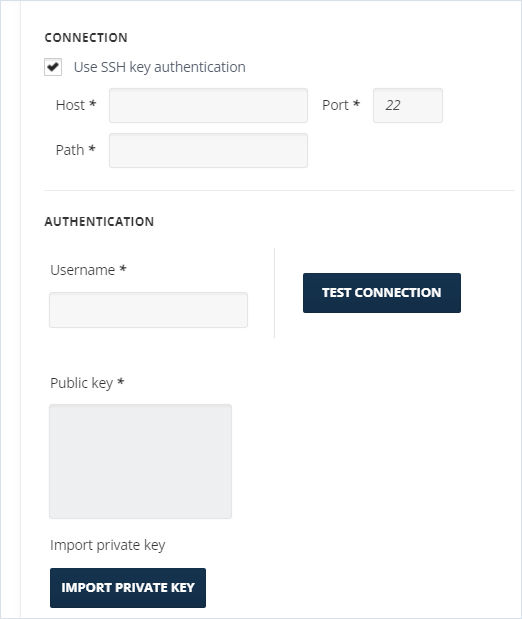This screenshot has height=619, width=522.
Task: Click the Port field label
Action: pos(335,105)
